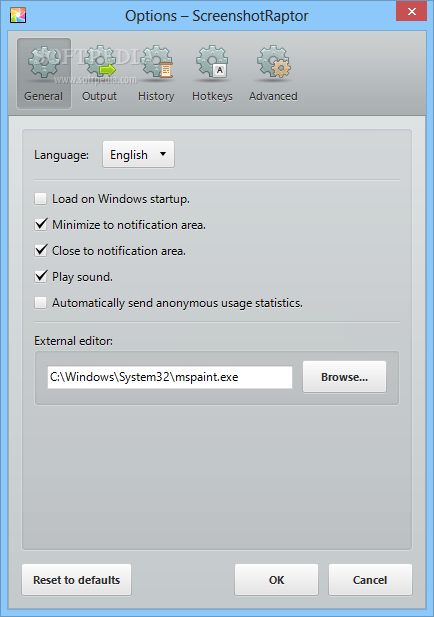The width and height of the screenshot is (434, 617).
Task: Open the Advanced double-gear icon
Action: click(273, 62)
